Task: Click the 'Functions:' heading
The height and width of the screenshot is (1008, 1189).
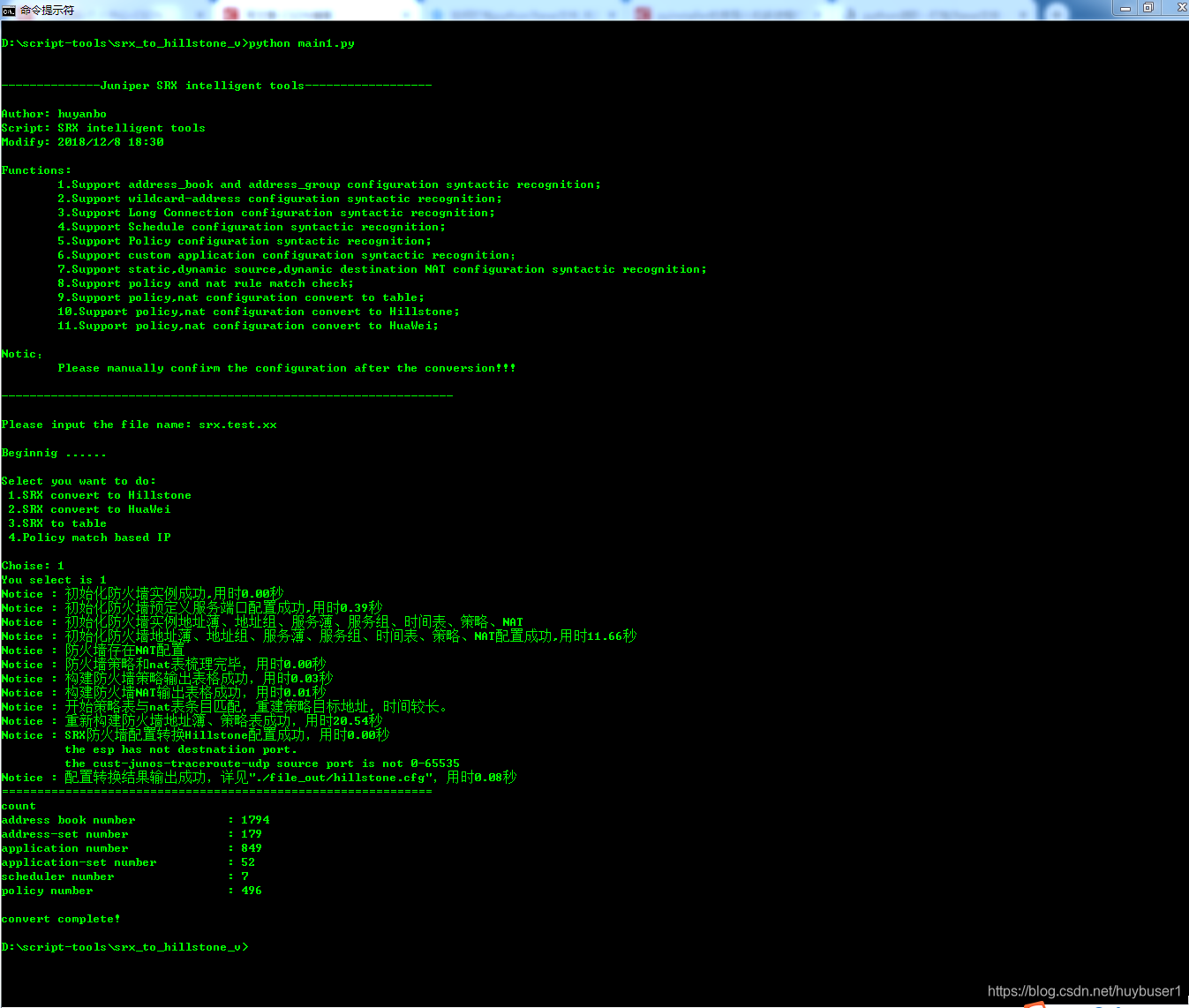Action: coord(36,170)
